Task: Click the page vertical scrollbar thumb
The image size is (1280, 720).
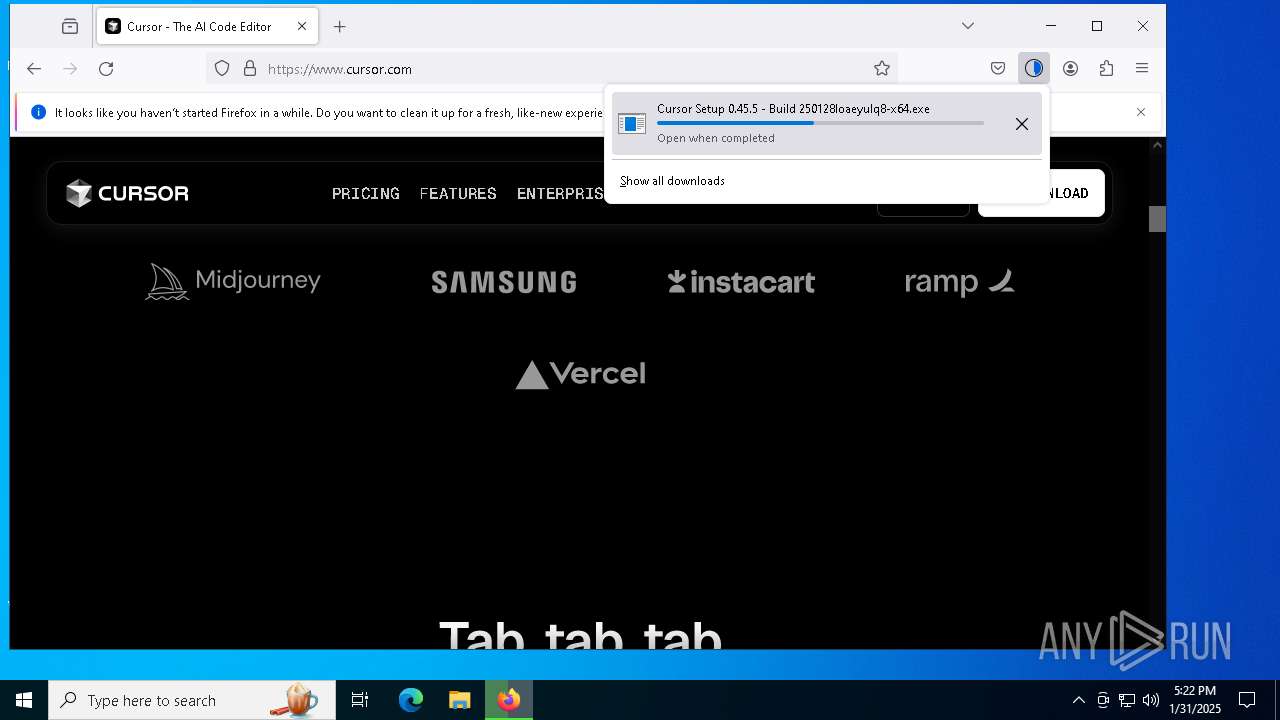Action: coord(1157,219)
